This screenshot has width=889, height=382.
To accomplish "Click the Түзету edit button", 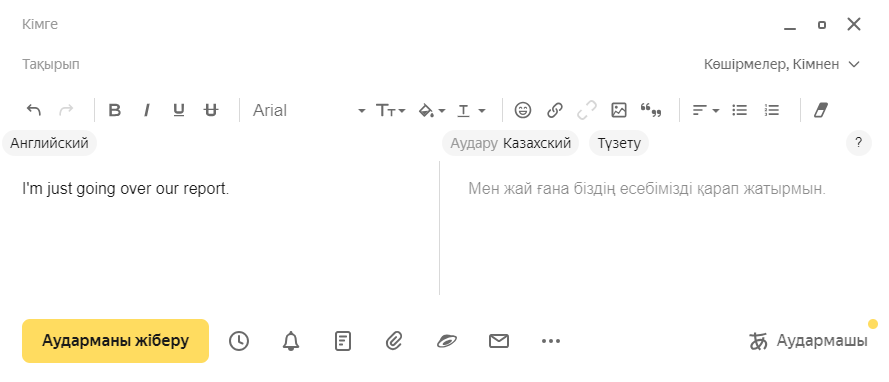I will 619,143.
